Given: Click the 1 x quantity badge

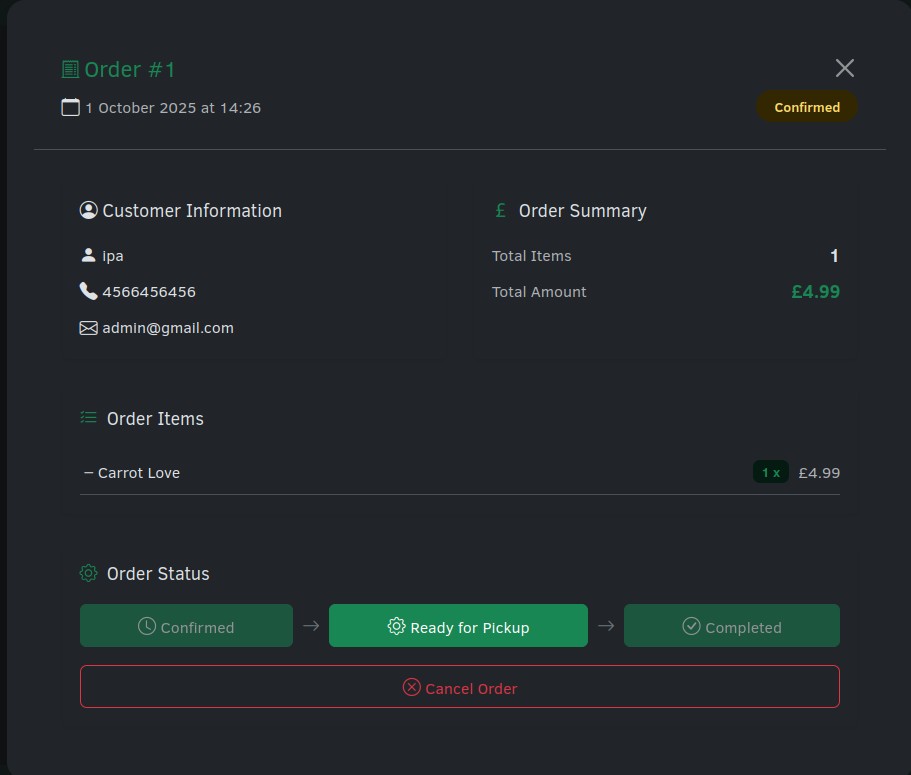Looking at the screenshot, I should tap(770, 472).
